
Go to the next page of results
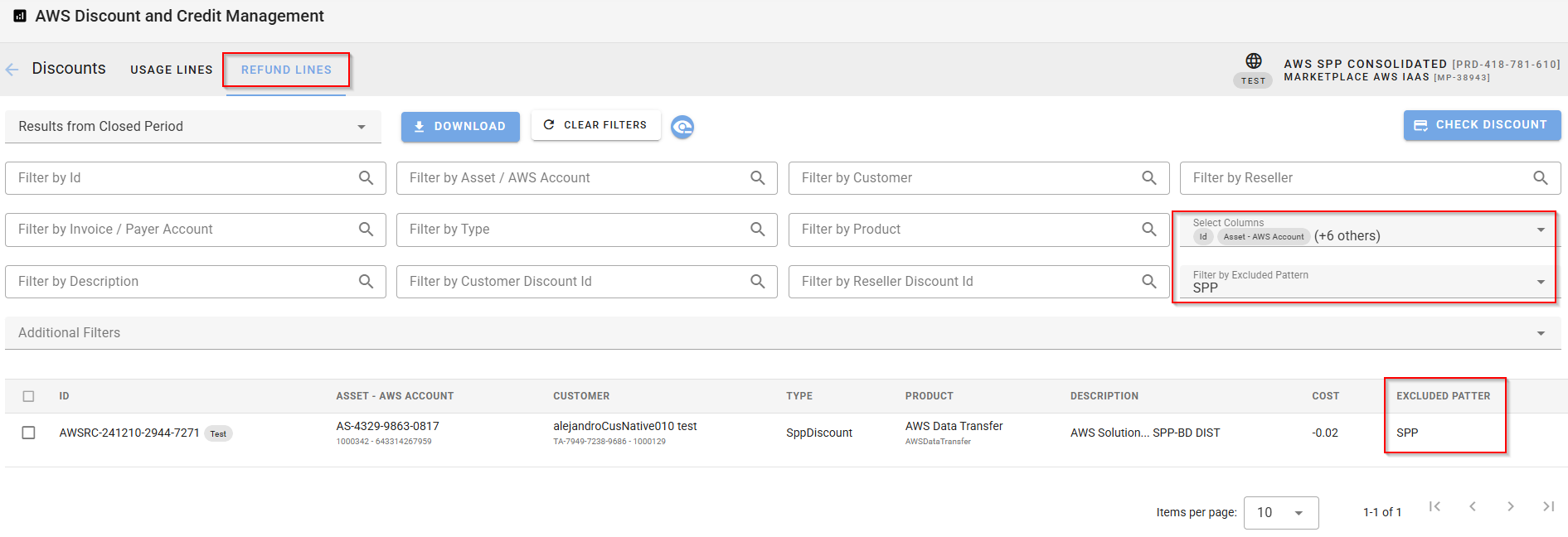tap(1510, 507)
